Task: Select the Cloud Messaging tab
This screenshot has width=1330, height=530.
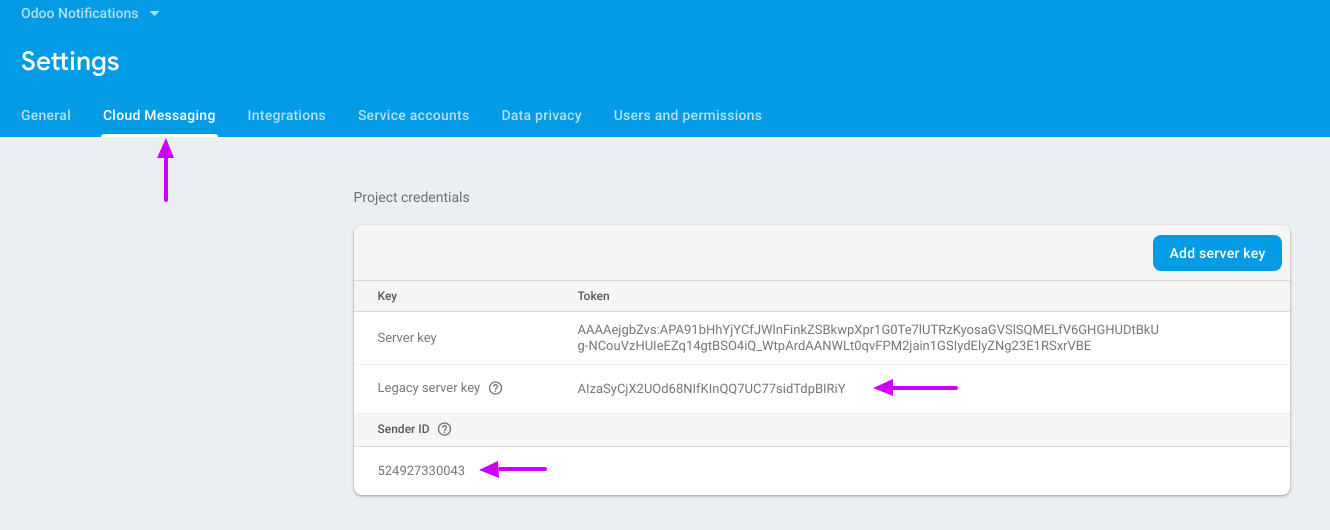Action: pos(159,115)
